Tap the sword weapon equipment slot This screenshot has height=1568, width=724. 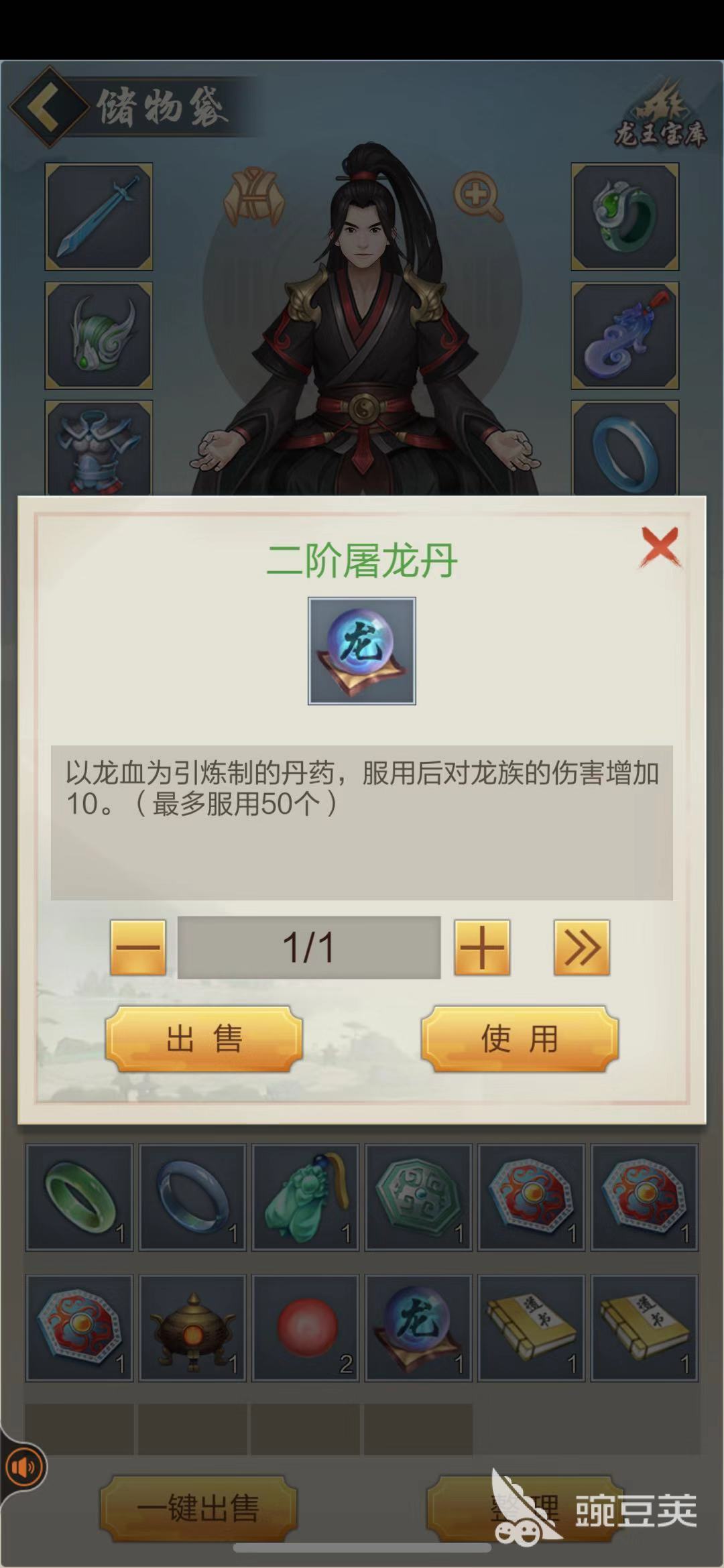(x=99, y=217)
